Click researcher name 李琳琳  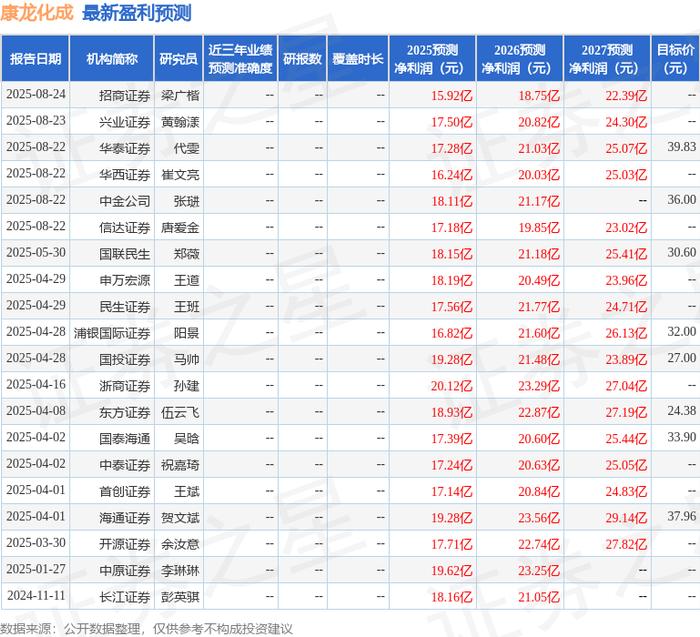click(x=180, y=570)
